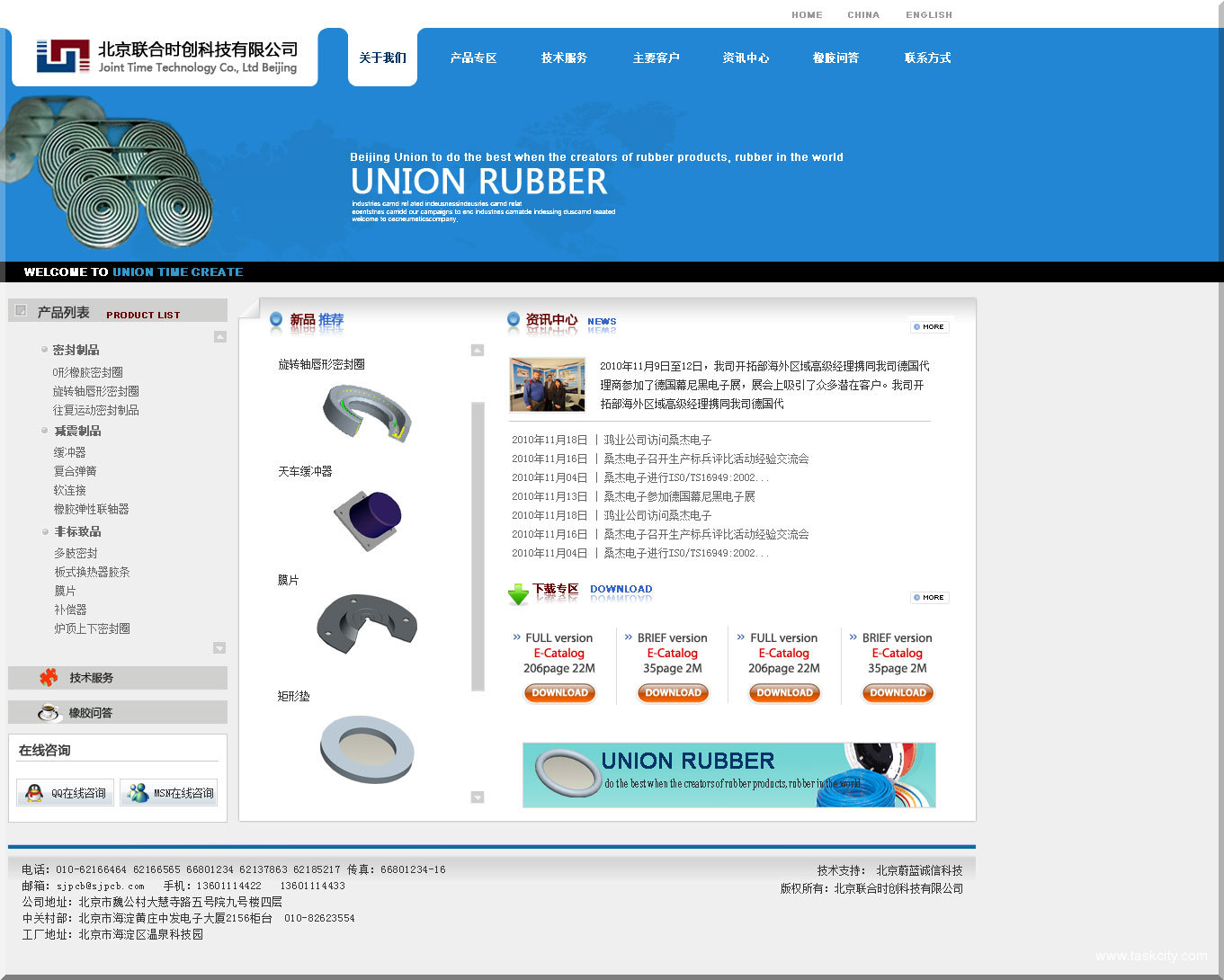The width and height of the screenshot is (1224, 980).
Task: Click the coffee cup icon beside 橡胶问答
Action: click(x=49, y=713)
